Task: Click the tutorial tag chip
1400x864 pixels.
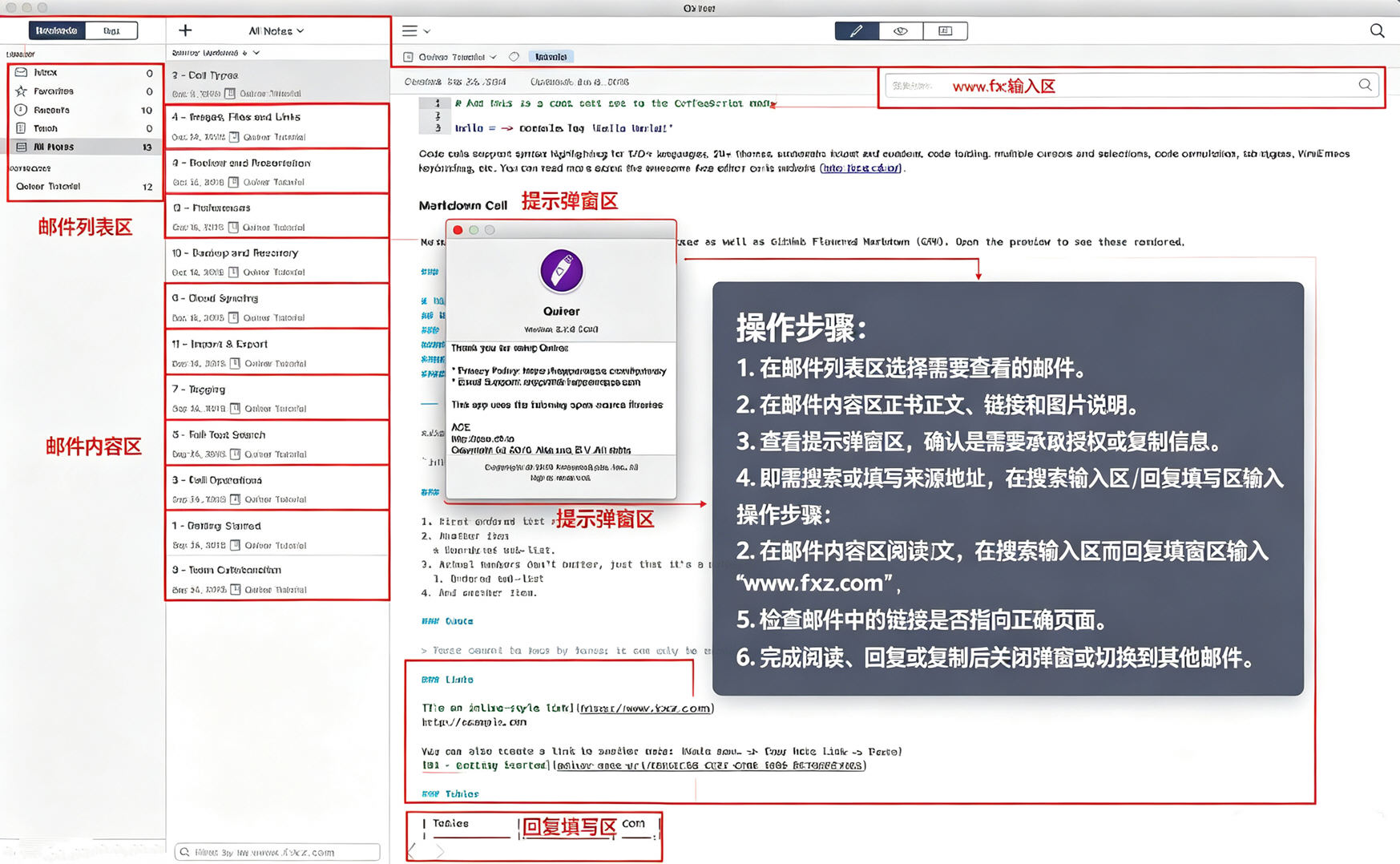Action: (551, 57)
